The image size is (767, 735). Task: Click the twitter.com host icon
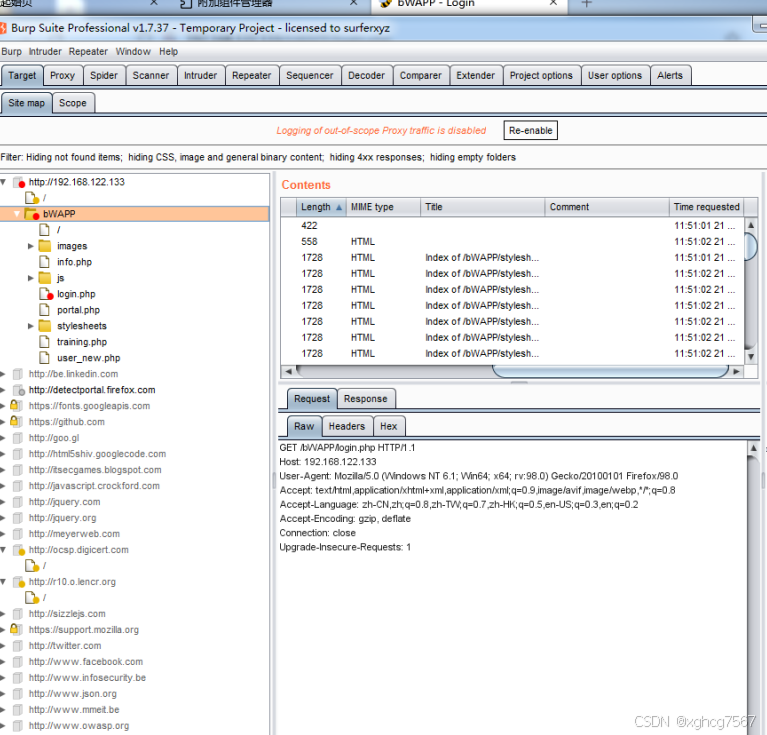[x=18, y=646]
